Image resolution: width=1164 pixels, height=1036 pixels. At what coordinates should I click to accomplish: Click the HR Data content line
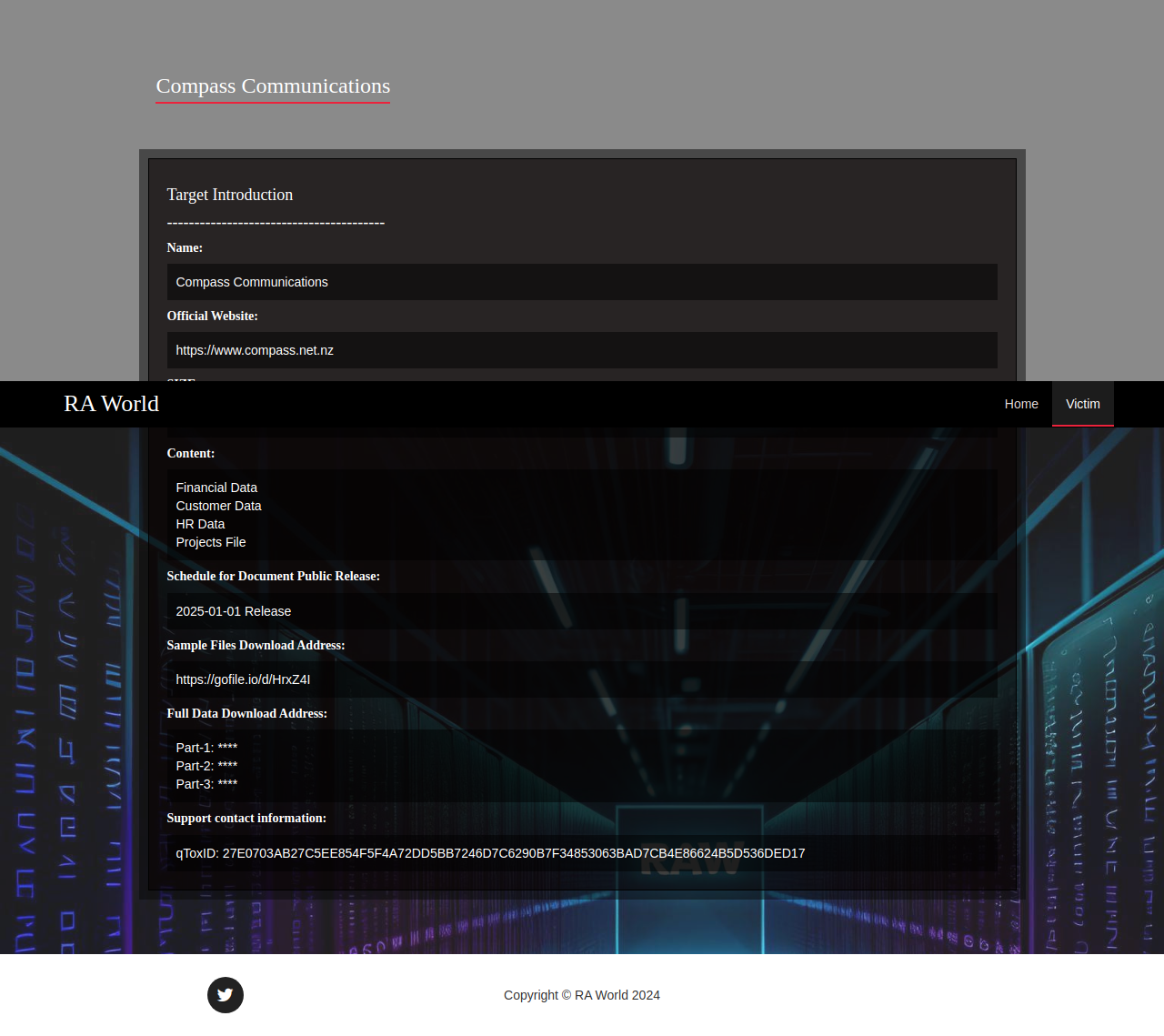(200, 524)
